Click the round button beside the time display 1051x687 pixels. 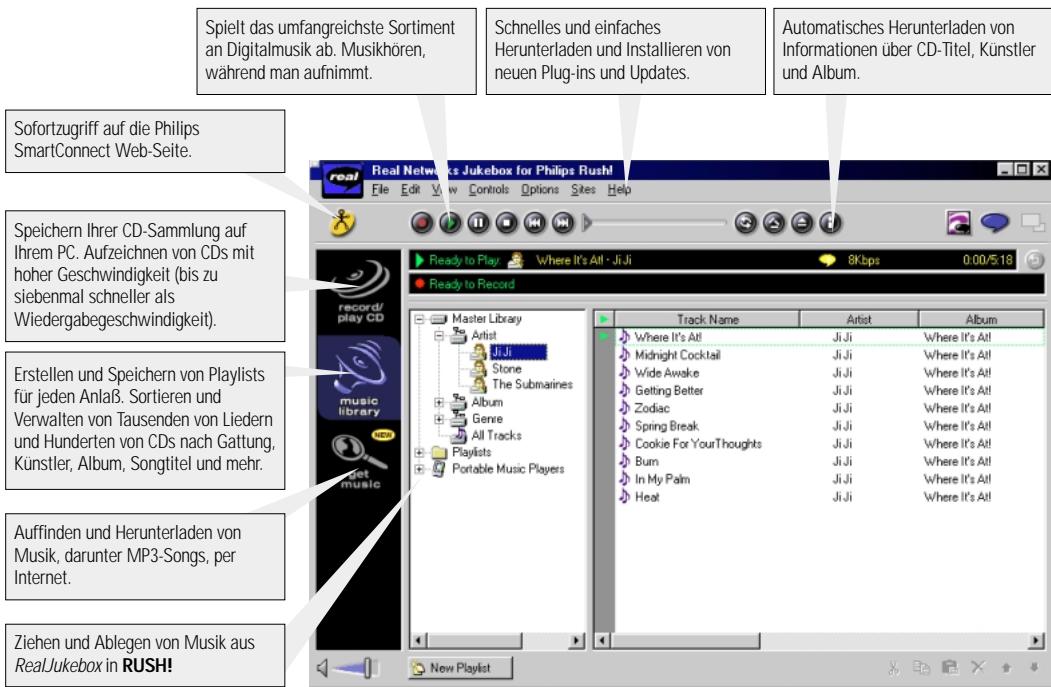point(1034,260)
